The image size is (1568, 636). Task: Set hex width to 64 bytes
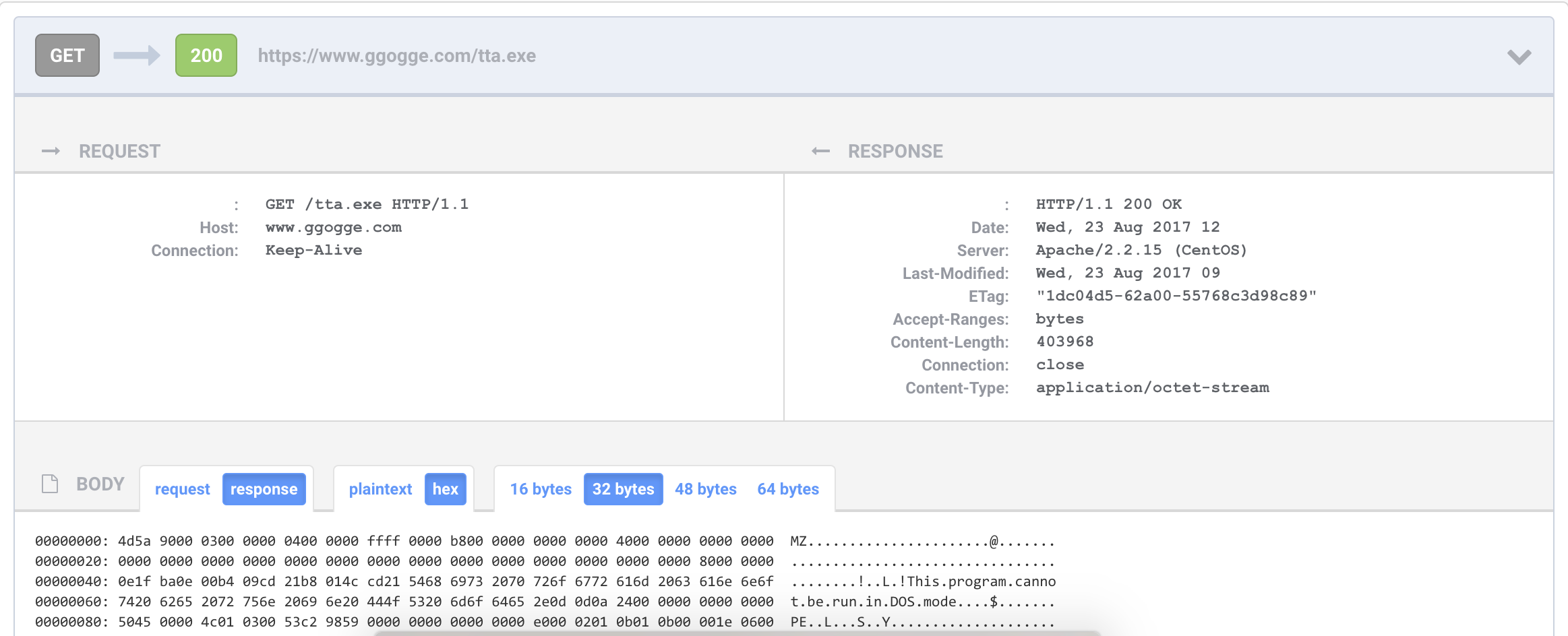pyautogui.click(x=788, y=489)
